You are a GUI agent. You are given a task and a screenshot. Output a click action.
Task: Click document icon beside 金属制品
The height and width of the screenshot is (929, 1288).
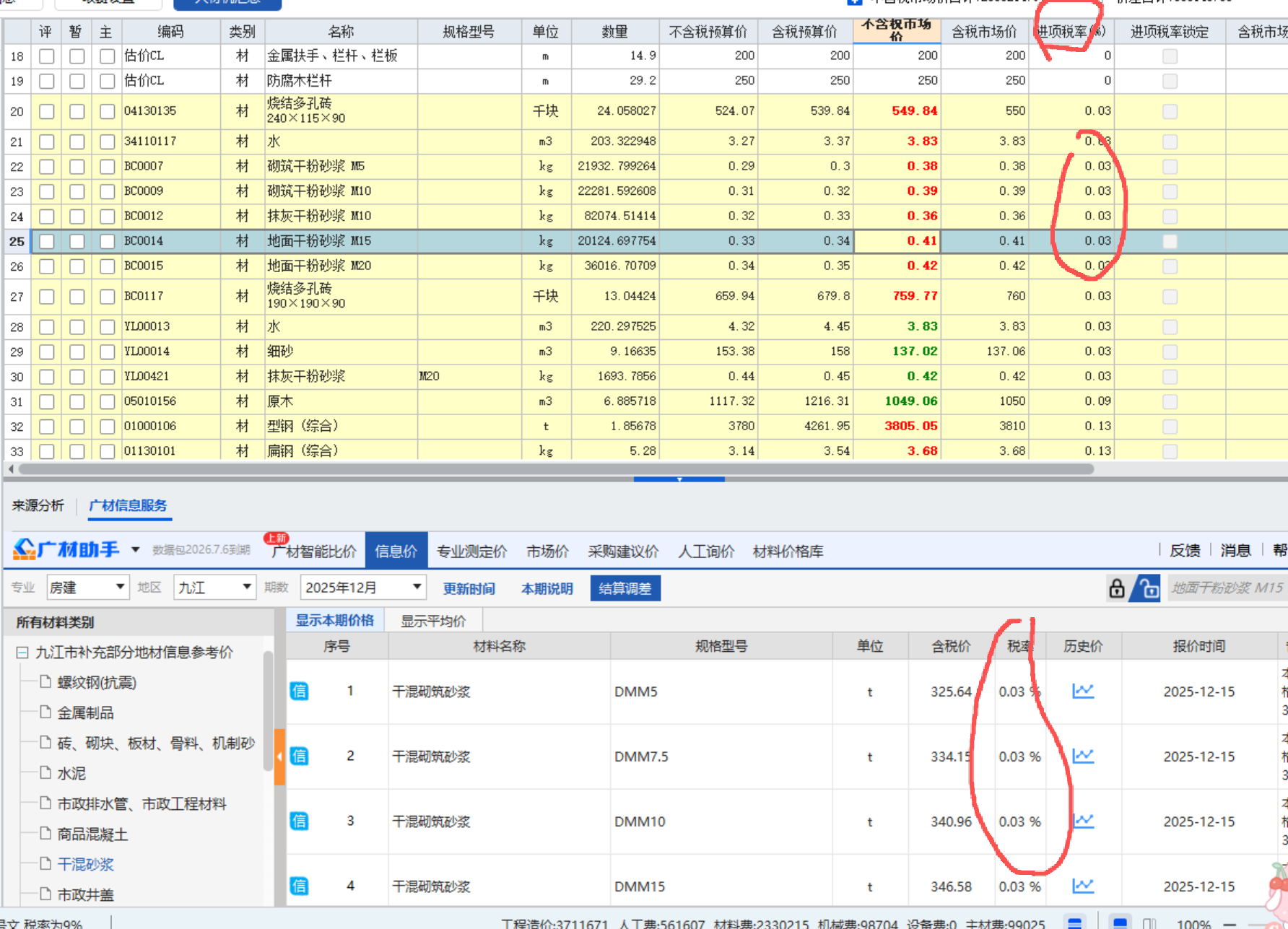pos(45,712)
